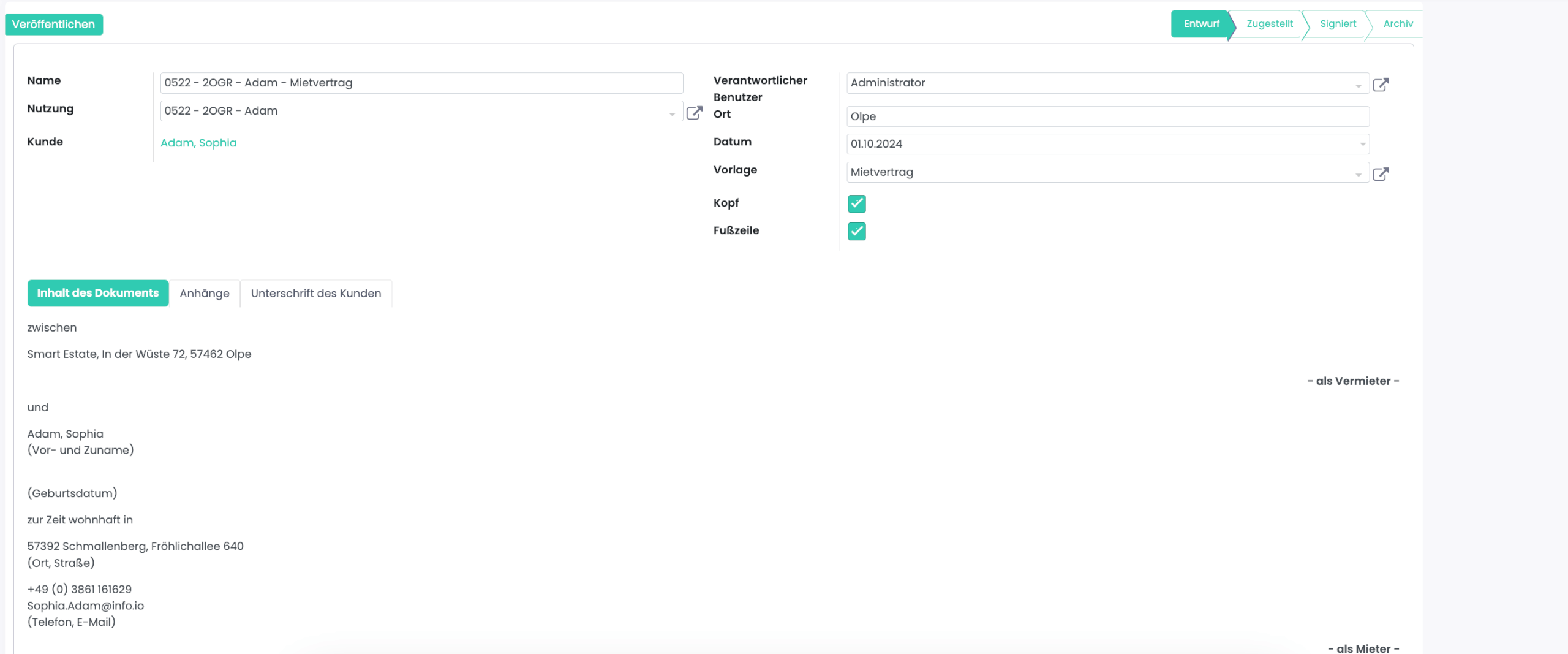Click the text '- als Vermieter -'
This screenshot has height=654, width=1568.
pyautogui.click(x=1353, y=381)
